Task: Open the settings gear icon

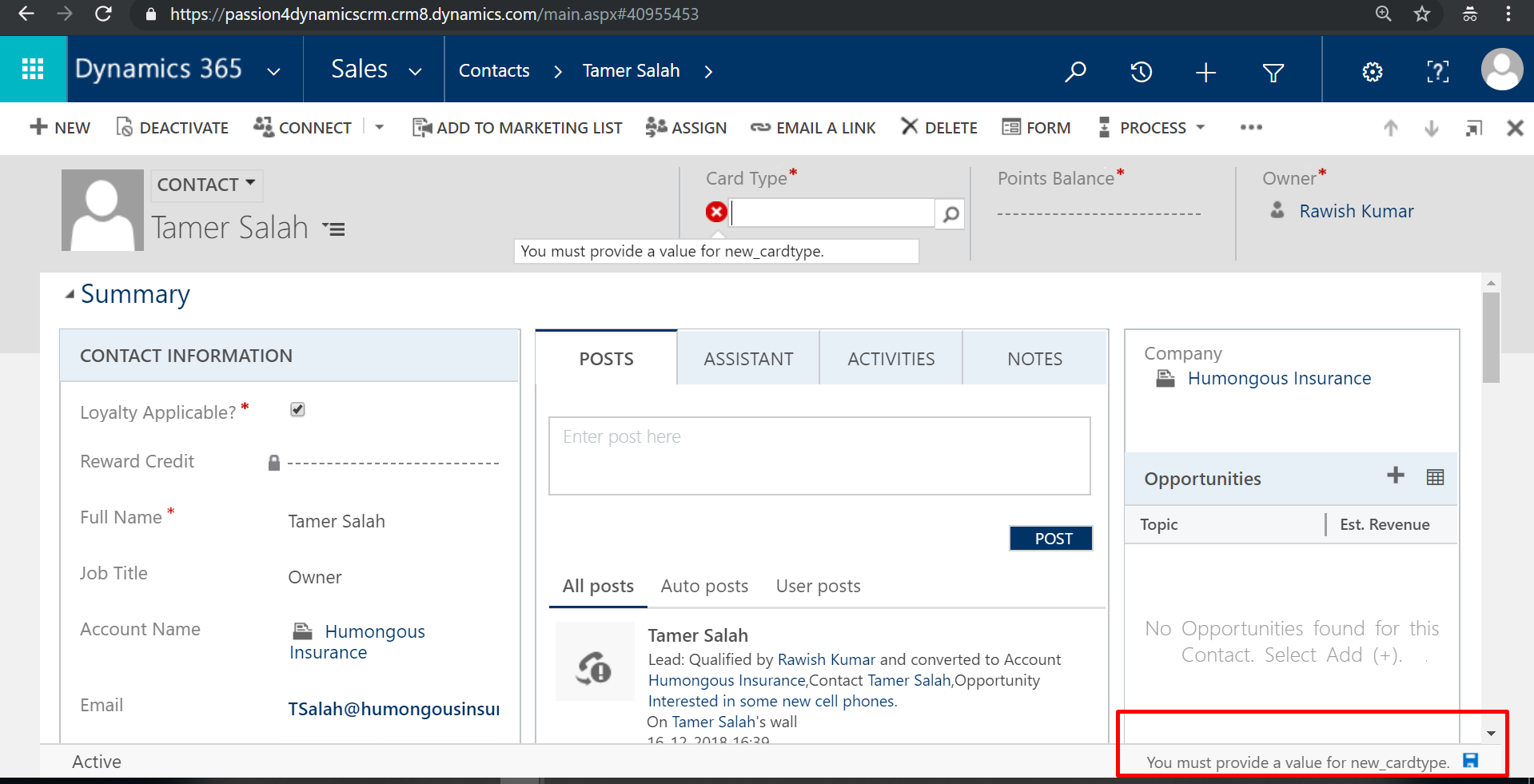Action: tap(1372, 72)
